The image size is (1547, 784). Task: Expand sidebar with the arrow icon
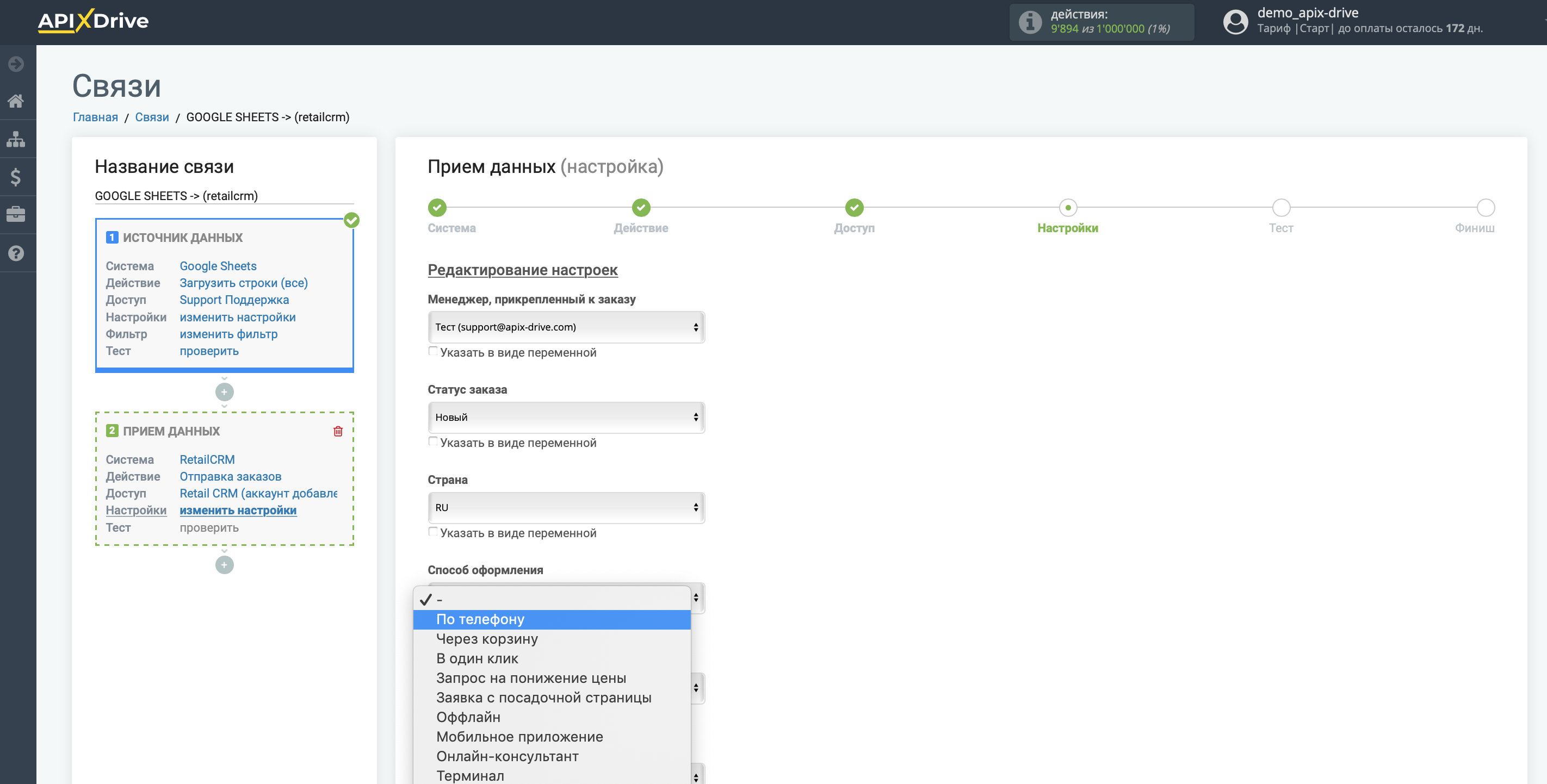click(x=16, y=64)
